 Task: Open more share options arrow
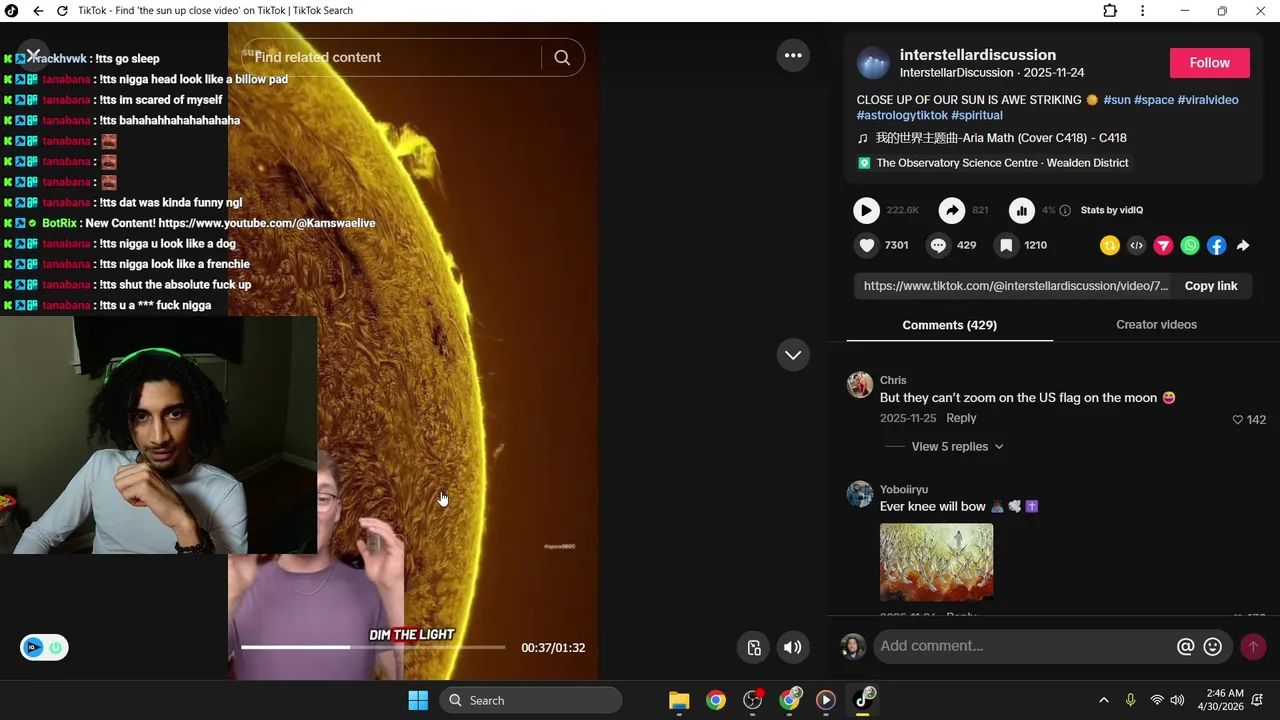click(1243, 245)
